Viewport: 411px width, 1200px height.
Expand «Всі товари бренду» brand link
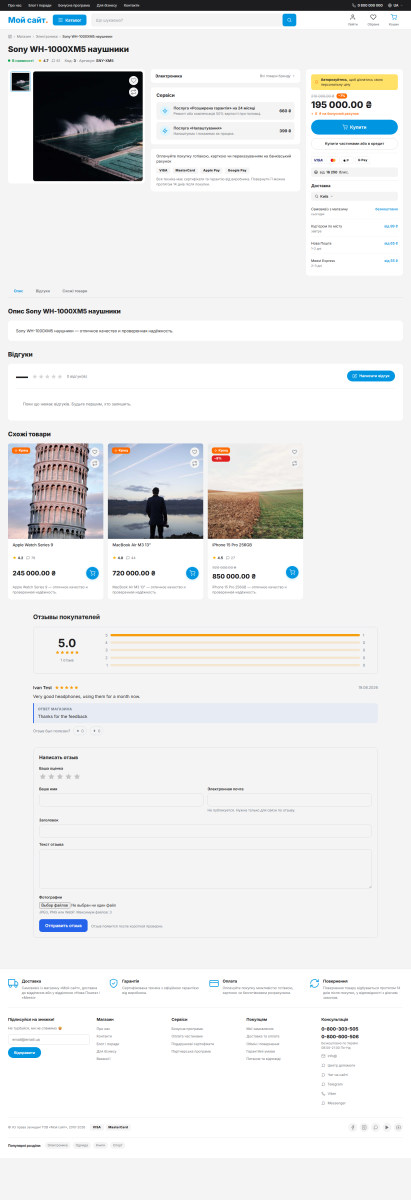tap(277, 75)
